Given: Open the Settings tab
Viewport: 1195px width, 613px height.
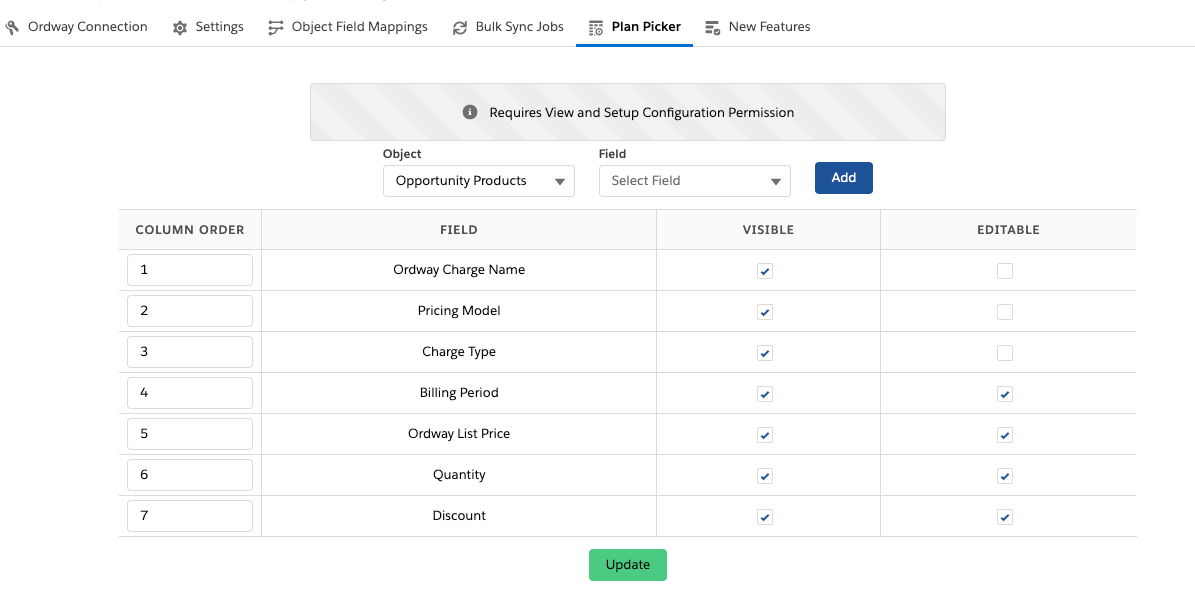Looking at the screenshot, I should 208,27.
